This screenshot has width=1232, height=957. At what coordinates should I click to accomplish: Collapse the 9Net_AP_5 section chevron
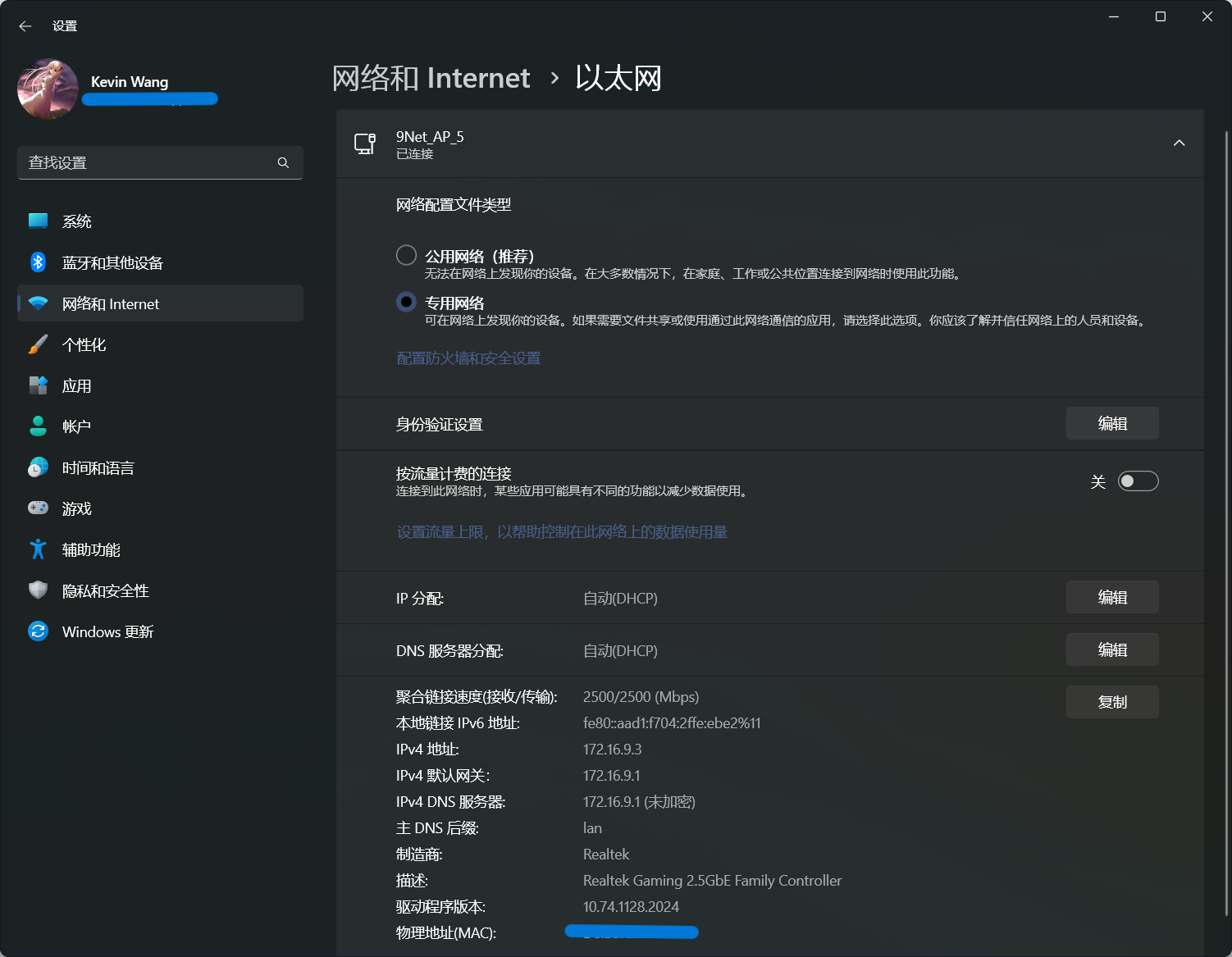coord(1180,144)
